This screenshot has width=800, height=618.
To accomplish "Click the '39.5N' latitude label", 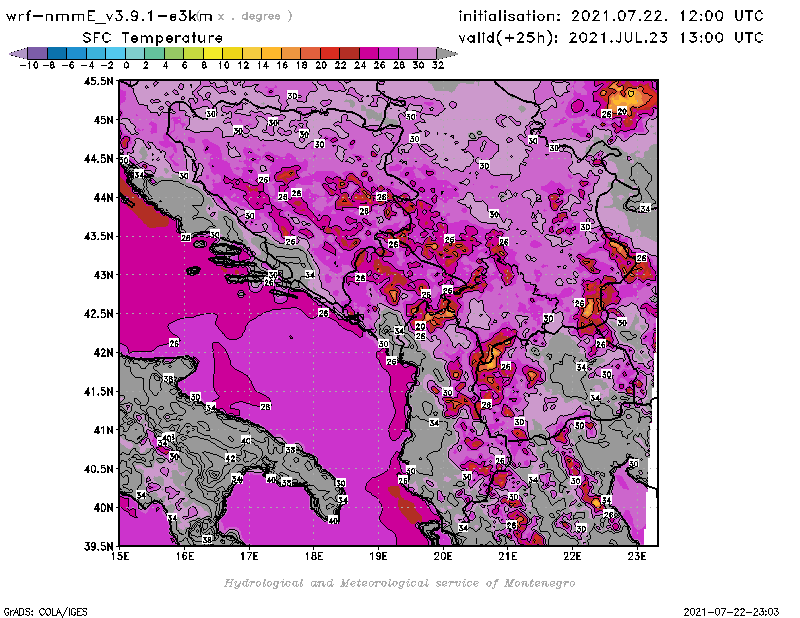I will click(x=98, y=546).
